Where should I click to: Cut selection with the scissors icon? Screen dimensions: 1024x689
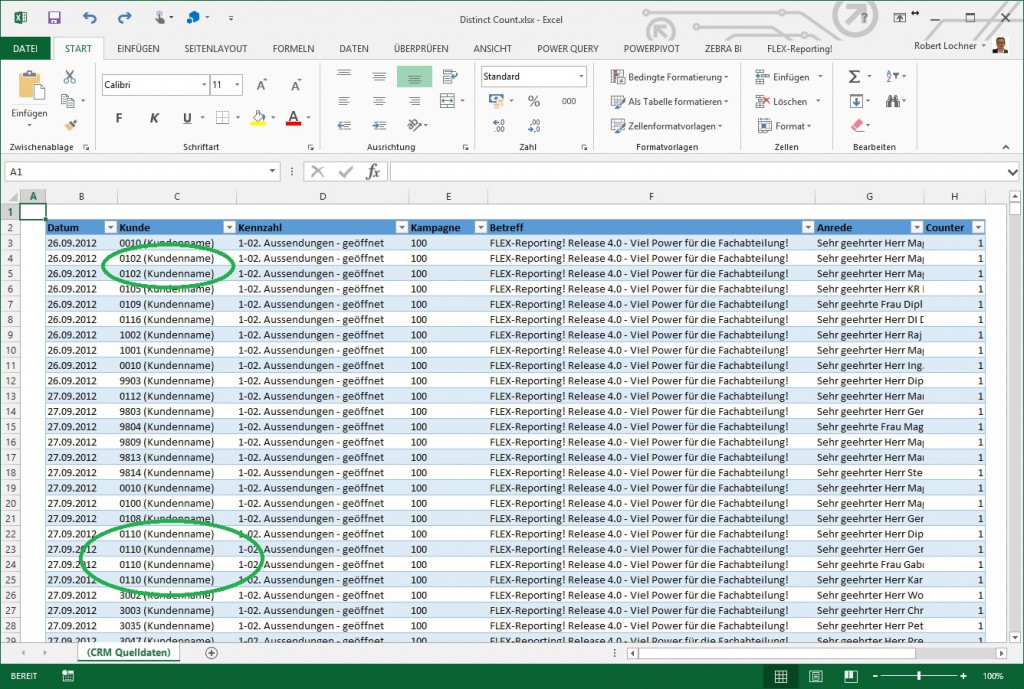click(70, 77)
